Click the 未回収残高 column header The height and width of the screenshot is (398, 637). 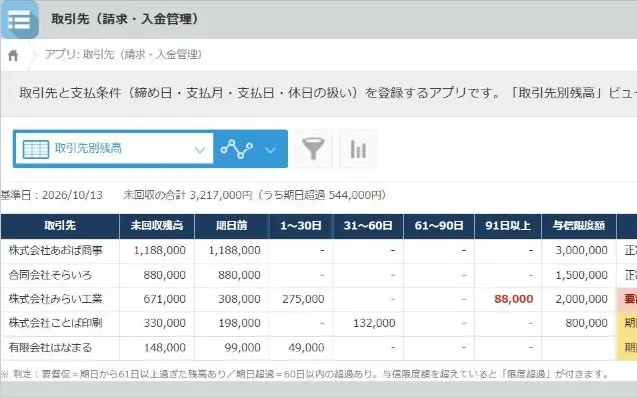pyautogui.click(x=157, y=226)
